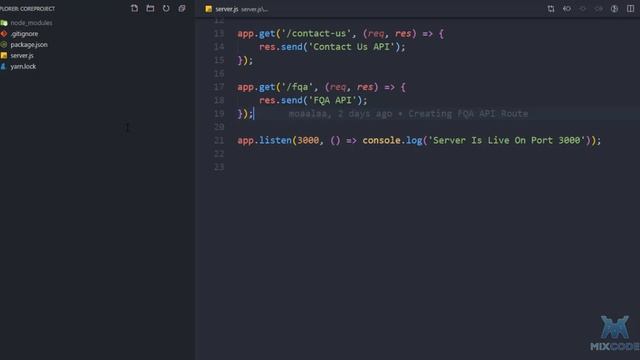The height and width of the screenshot is (360, 640).
Task: Open server.js in the Explorer tree
Action: pos(22,56)
